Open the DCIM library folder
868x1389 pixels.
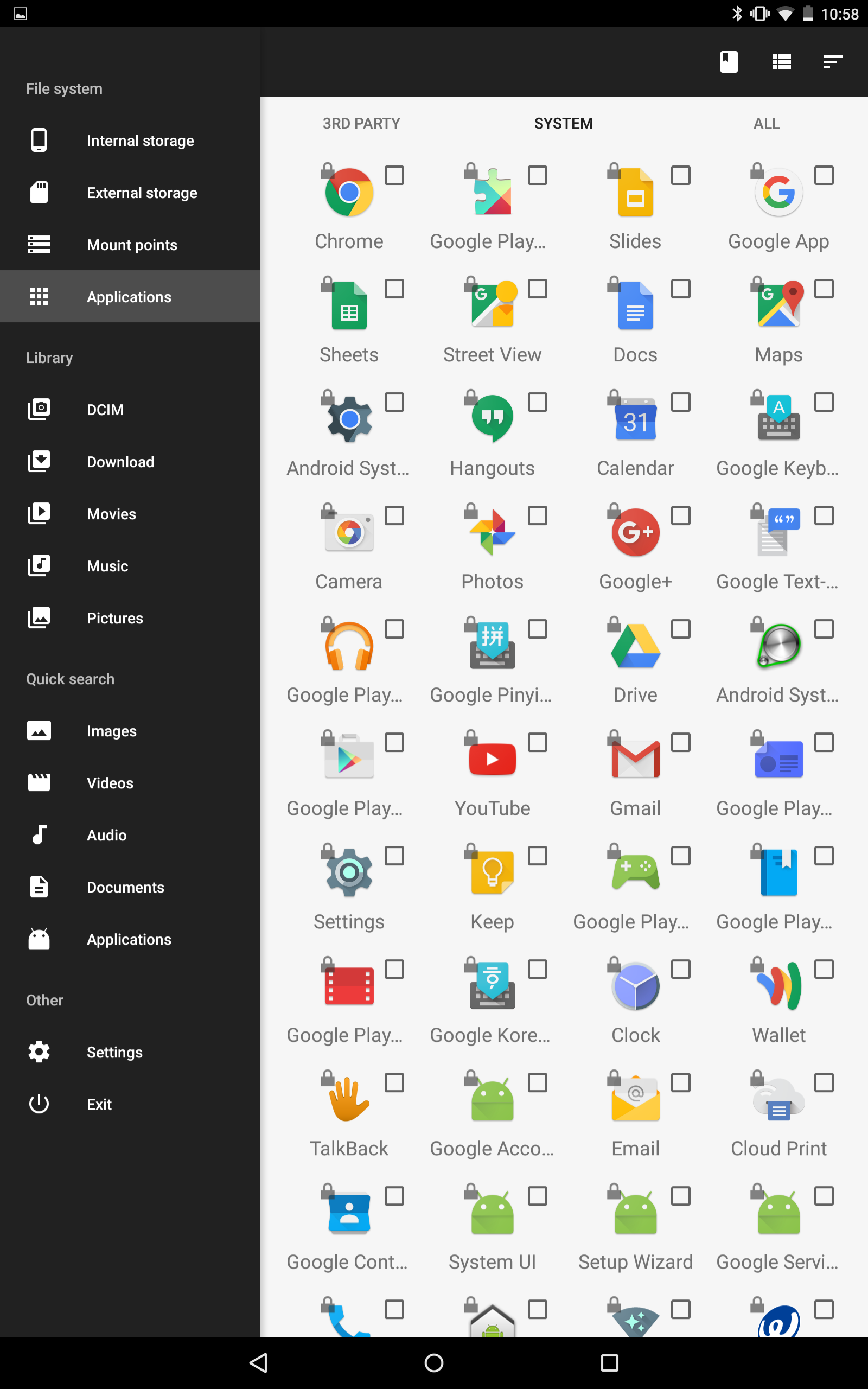130,409
